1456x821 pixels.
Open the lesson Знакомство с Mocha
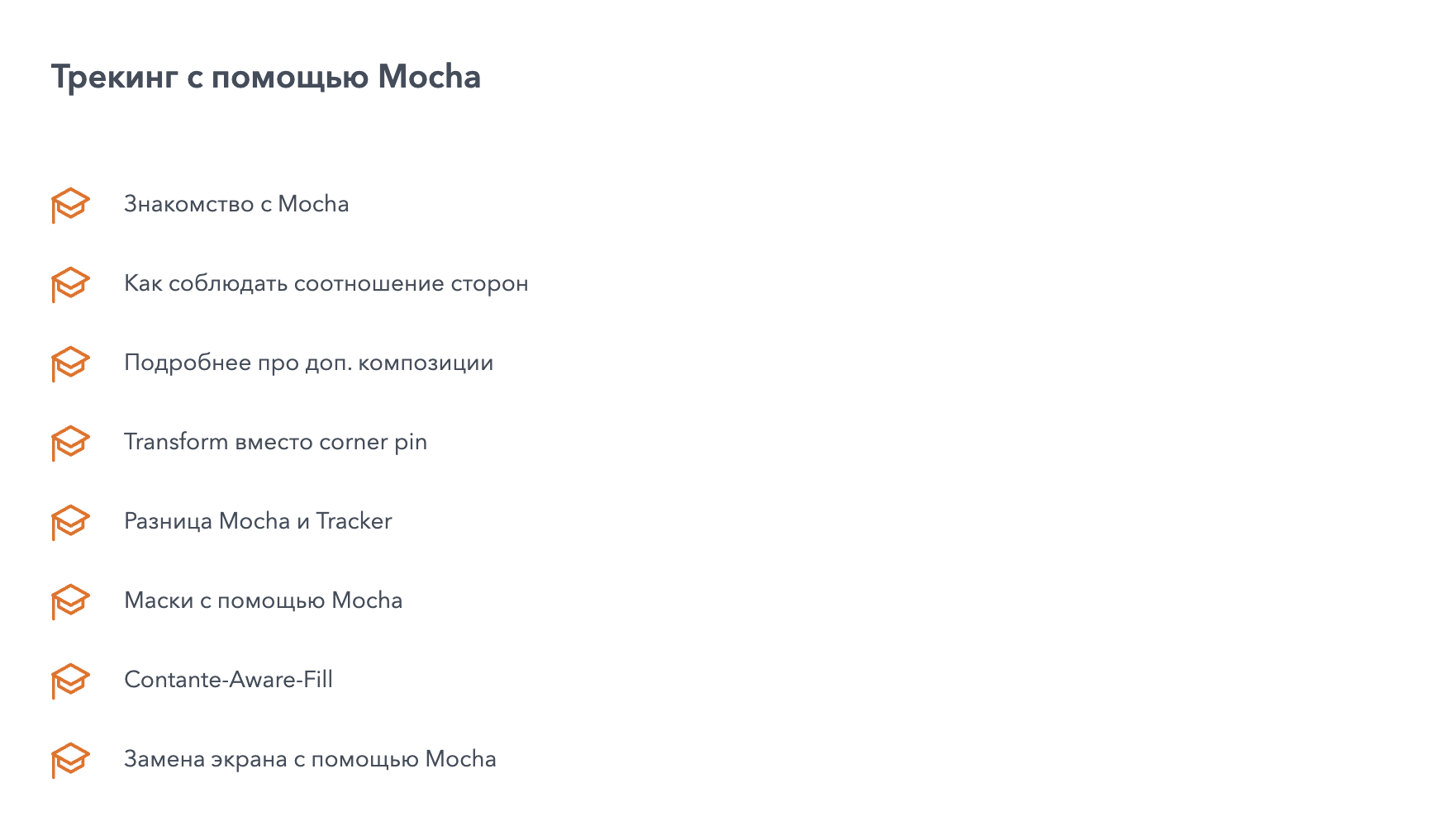click(236, 204)
